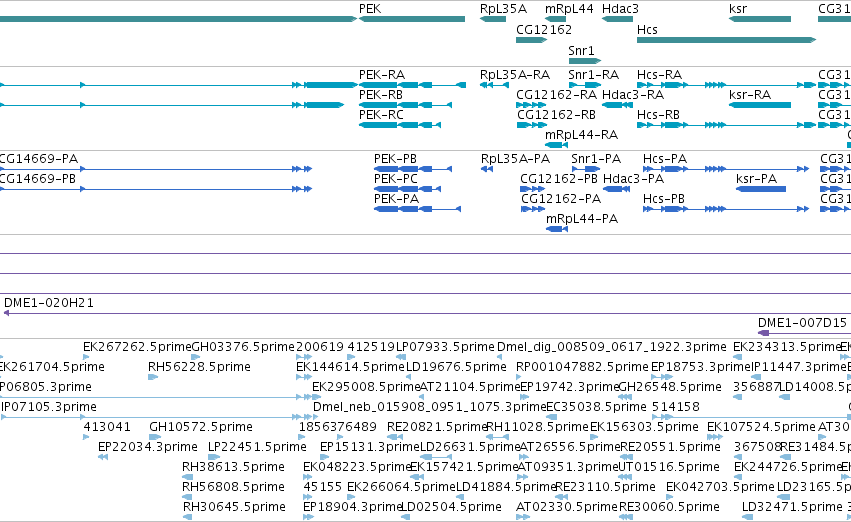Click EST label IP07105.3prime

click(49, 407)
